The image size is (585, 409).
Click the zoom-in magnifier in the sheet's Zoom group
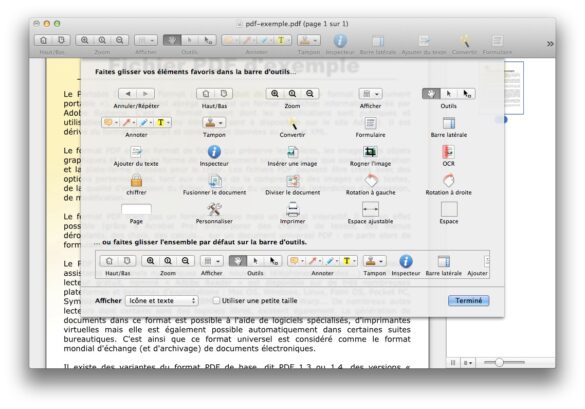[275, 94]
